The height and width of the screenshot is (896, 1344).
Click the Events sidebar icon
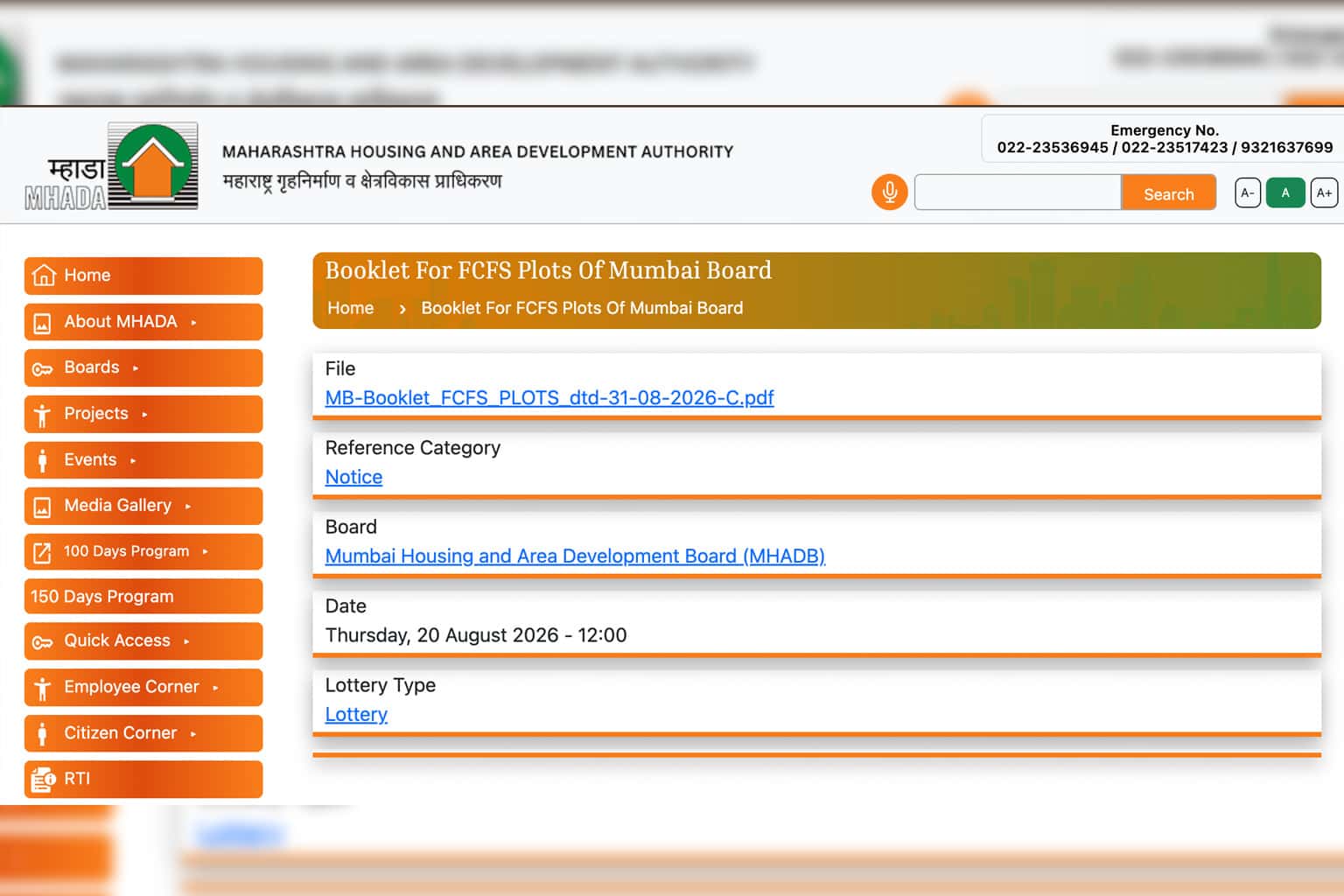pos(42,460)
